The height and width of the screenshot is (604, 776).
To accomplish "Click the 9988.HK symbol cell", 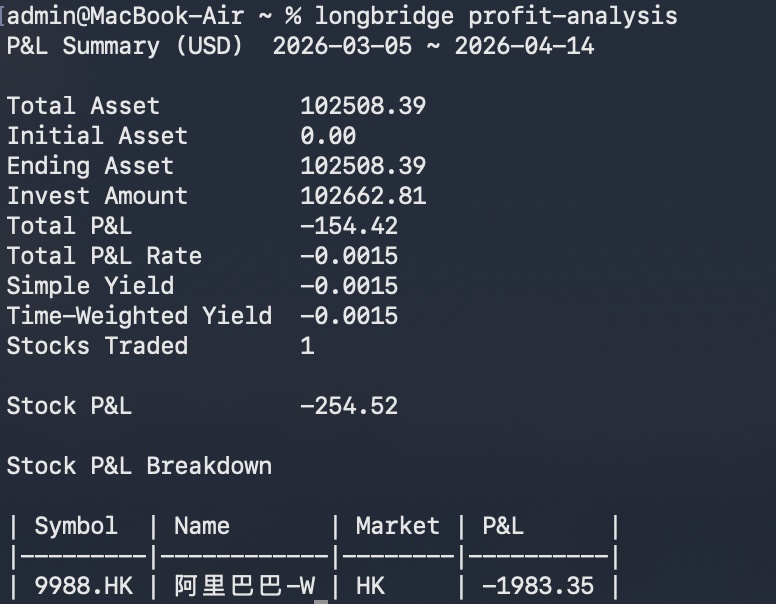I will [x=83, y=586].
